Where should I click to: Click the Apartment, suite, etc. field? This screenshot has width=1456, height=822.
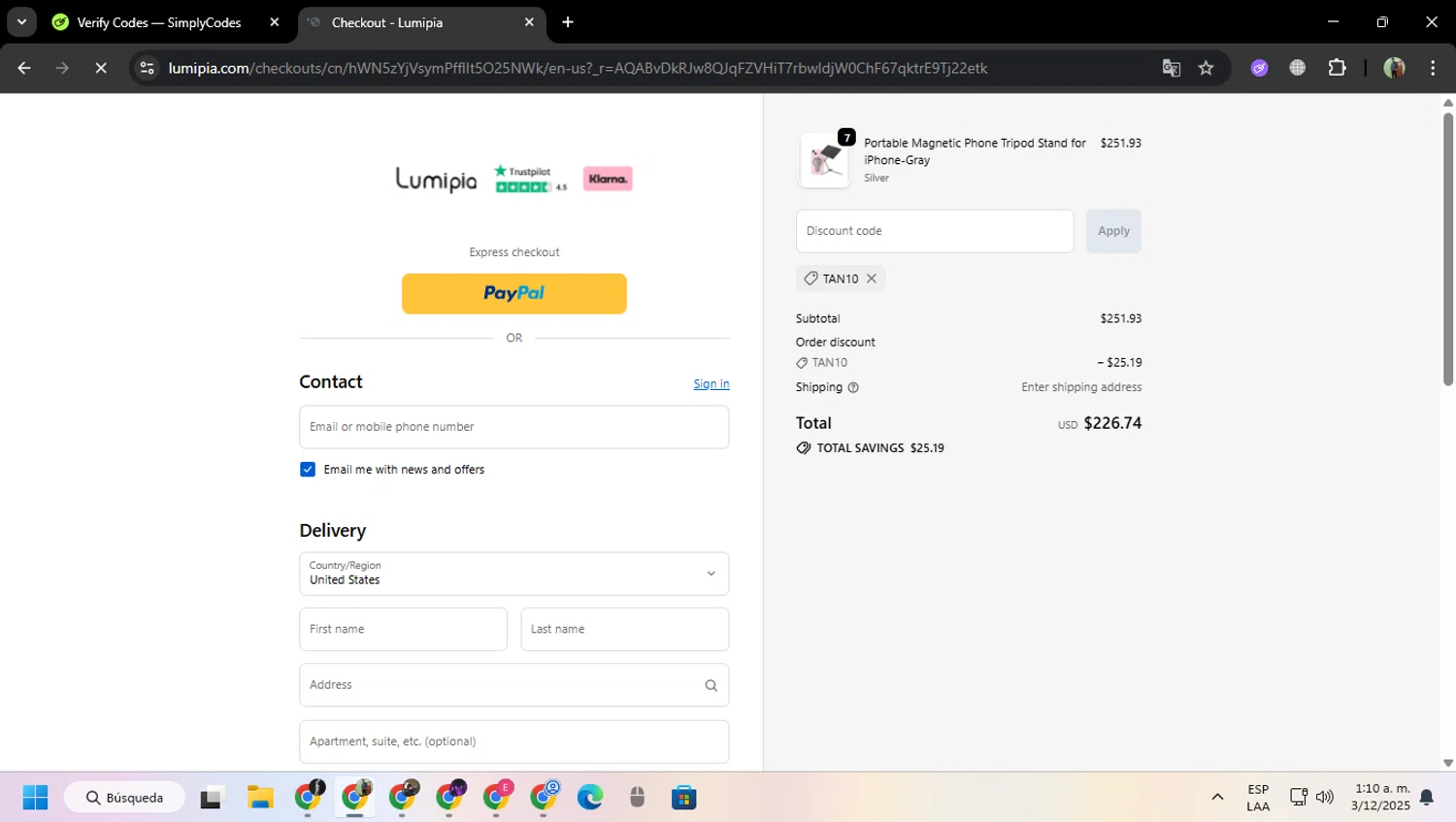514,741
